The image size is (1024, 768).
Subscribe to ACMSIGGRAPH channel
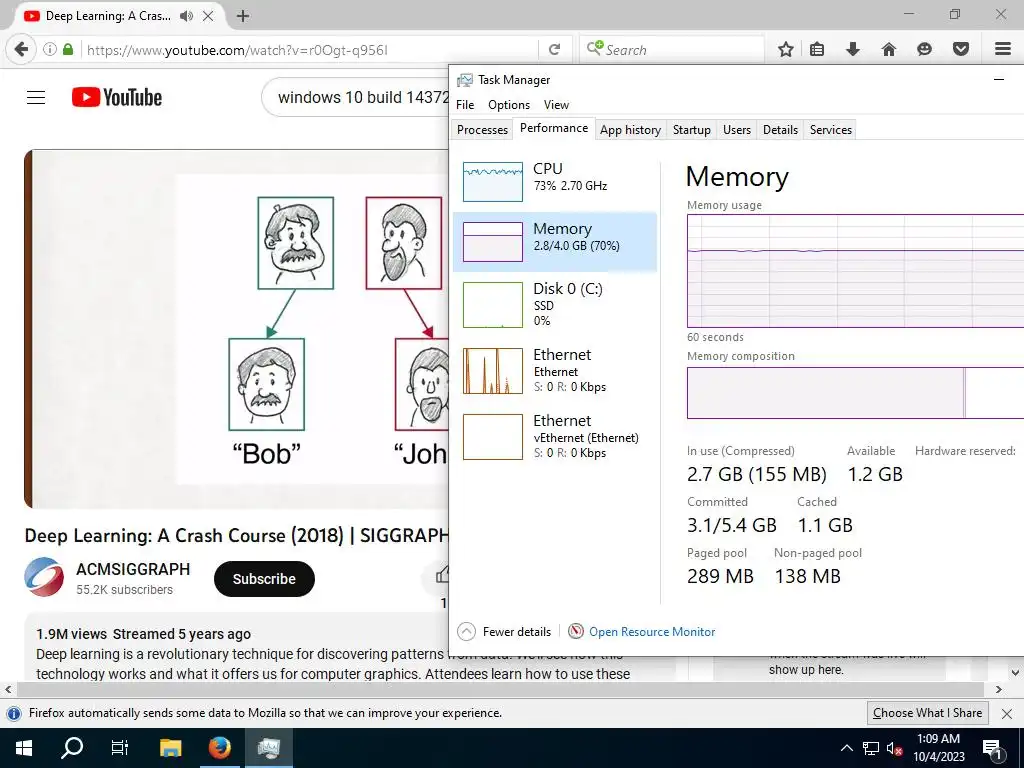coord(264,579)
